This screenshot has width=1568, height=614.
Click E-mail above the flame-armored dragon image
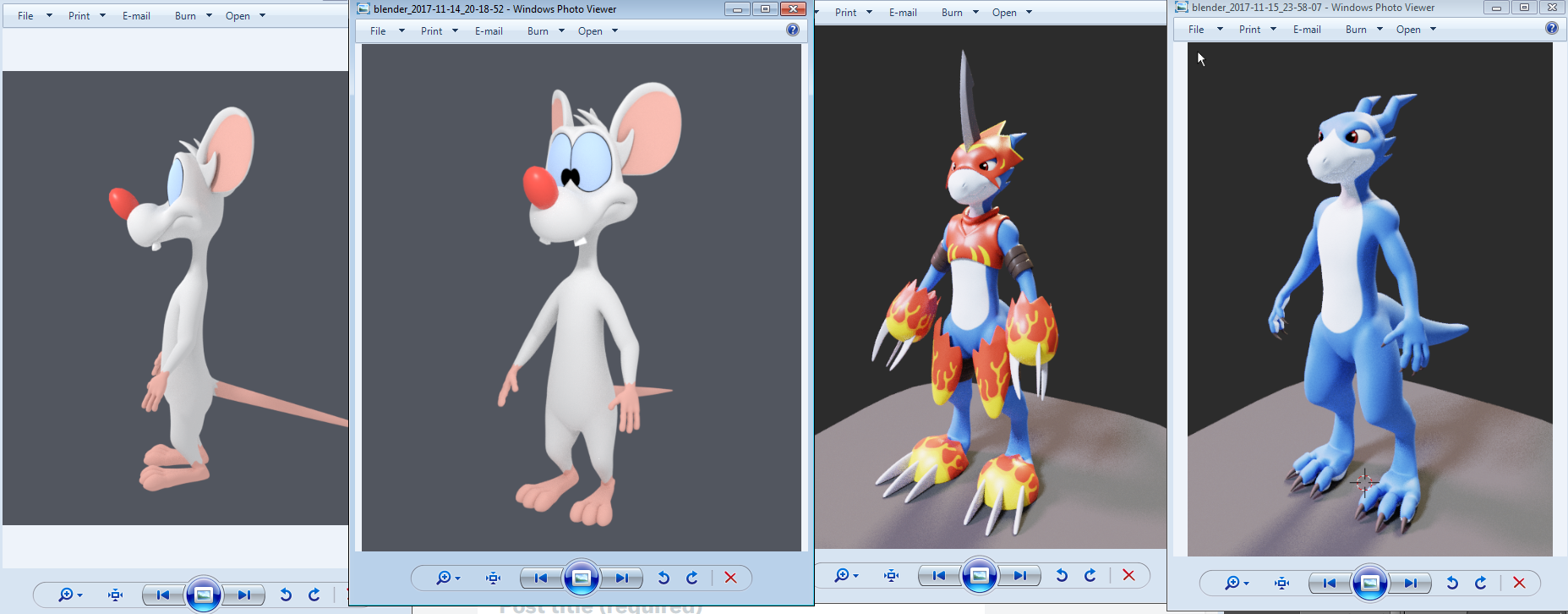(903, 13)
